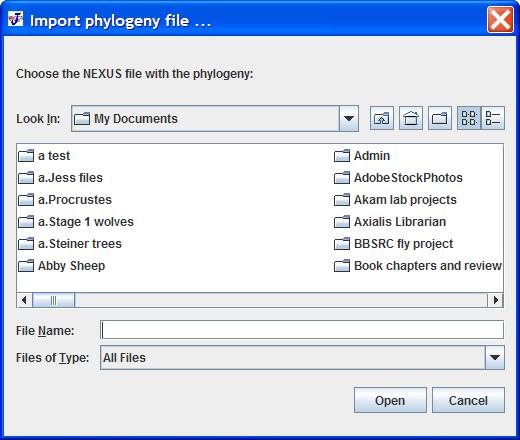520x440 pixels.
Task: Switch to List view toggle
Action: pyautogui.click(x=469, y=118)
